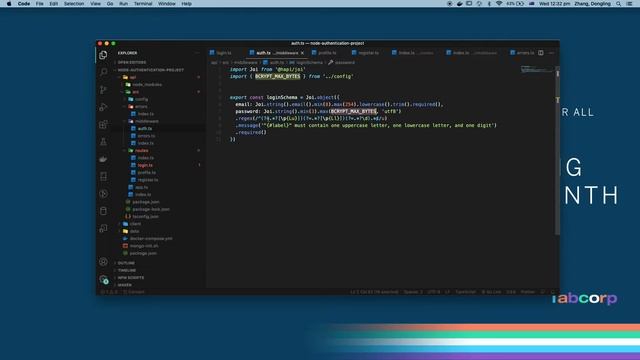Image resolution: width=640 pixels, height=360 pixels.
Task: Open macOS Spotlight search icon
Action: point(619,4)
